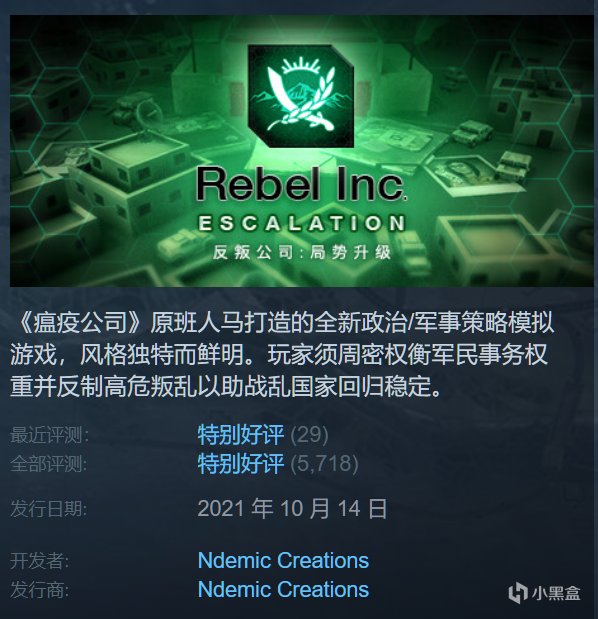Open the recent reviews 特别好评 link
Screen dimensions: 598x619
[241, 435]
